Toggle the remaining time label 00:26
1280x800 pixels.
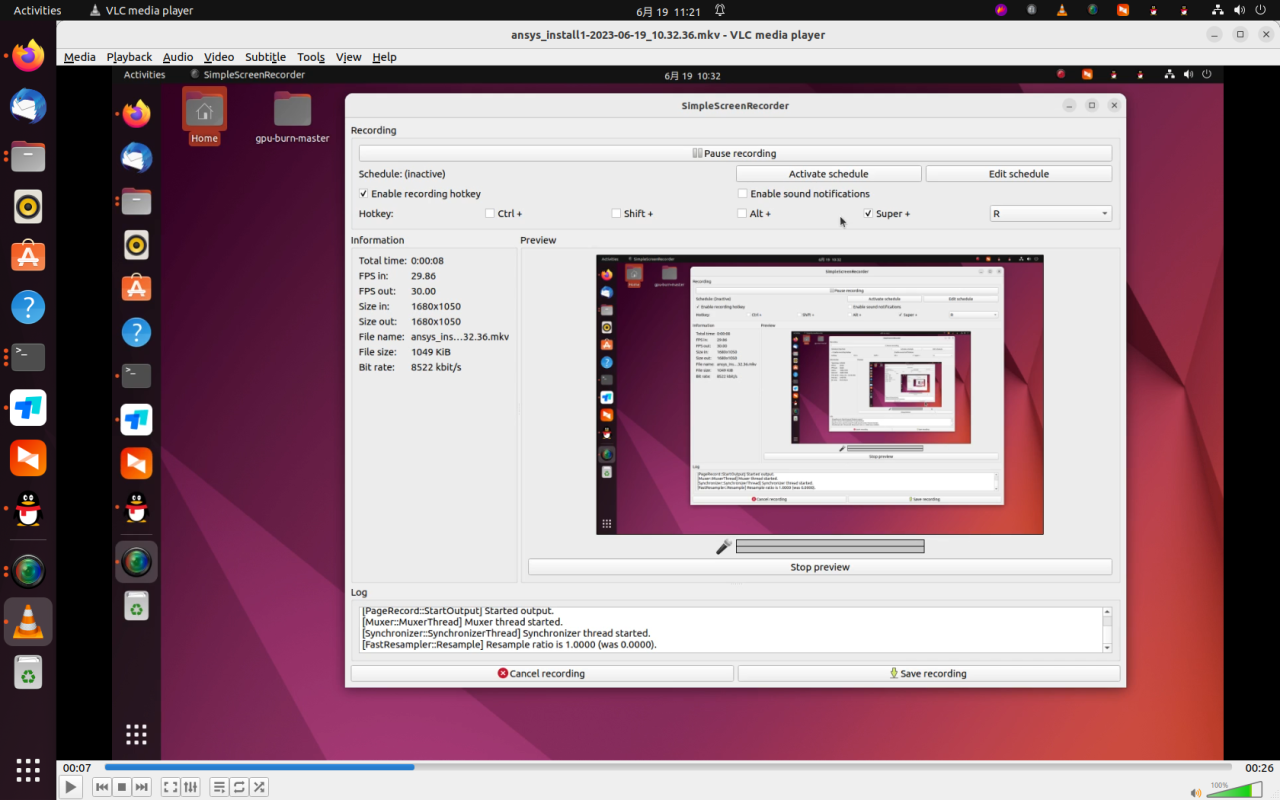pos(1259,768)
